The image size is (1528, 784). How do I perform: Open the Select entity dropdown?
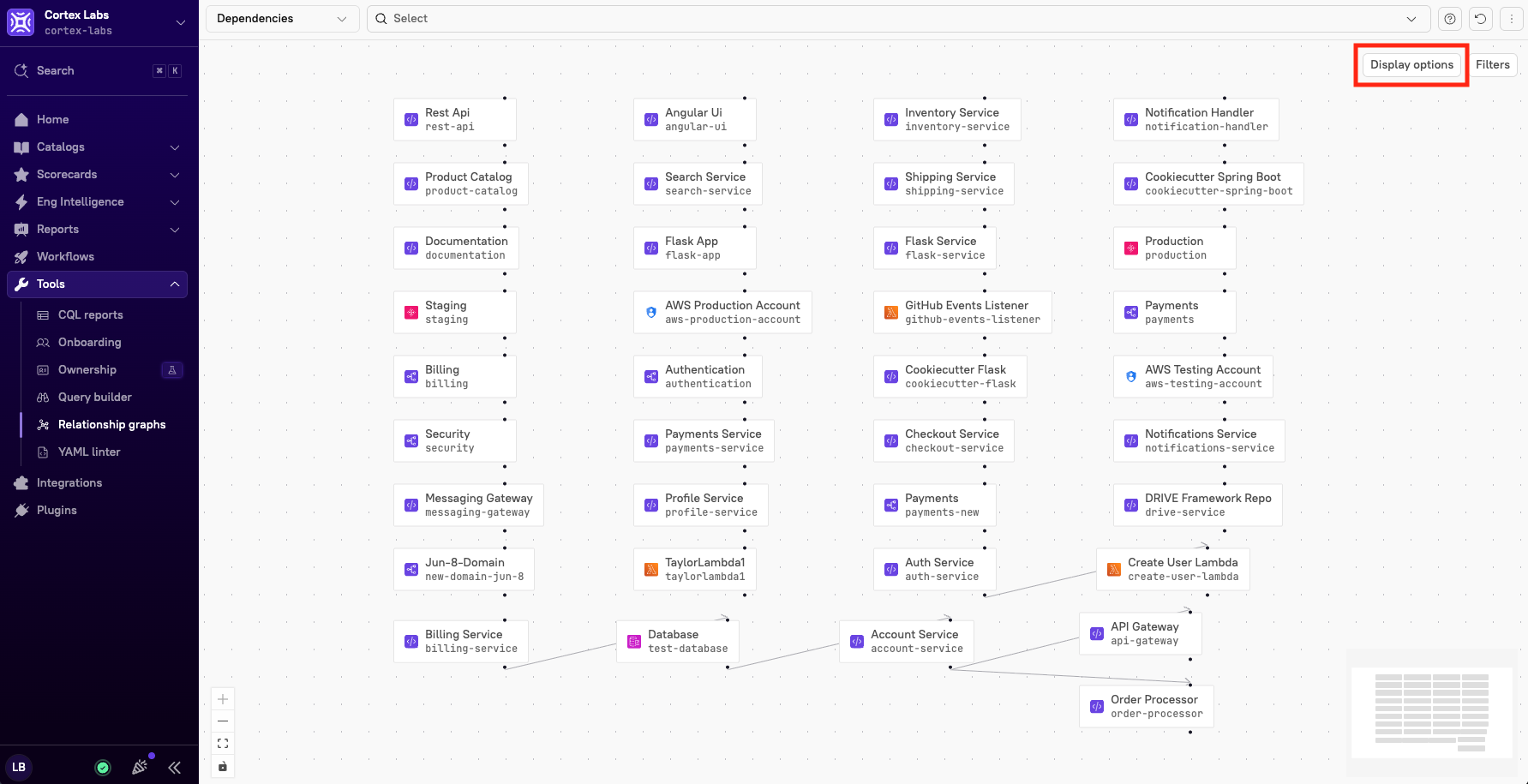898,19
